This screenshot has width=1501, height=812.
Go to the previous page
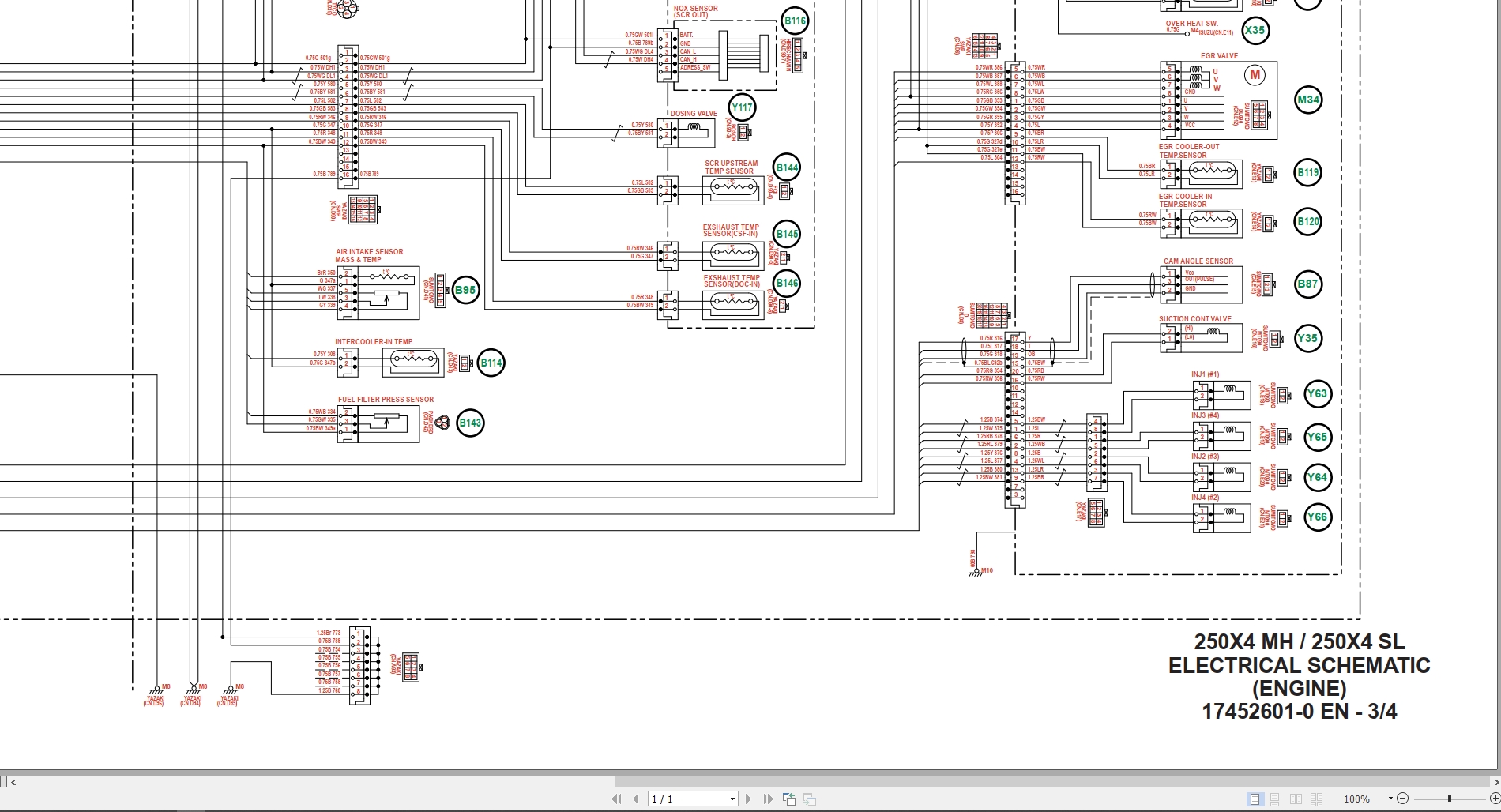pyautogui.click(x=637, y=799)
